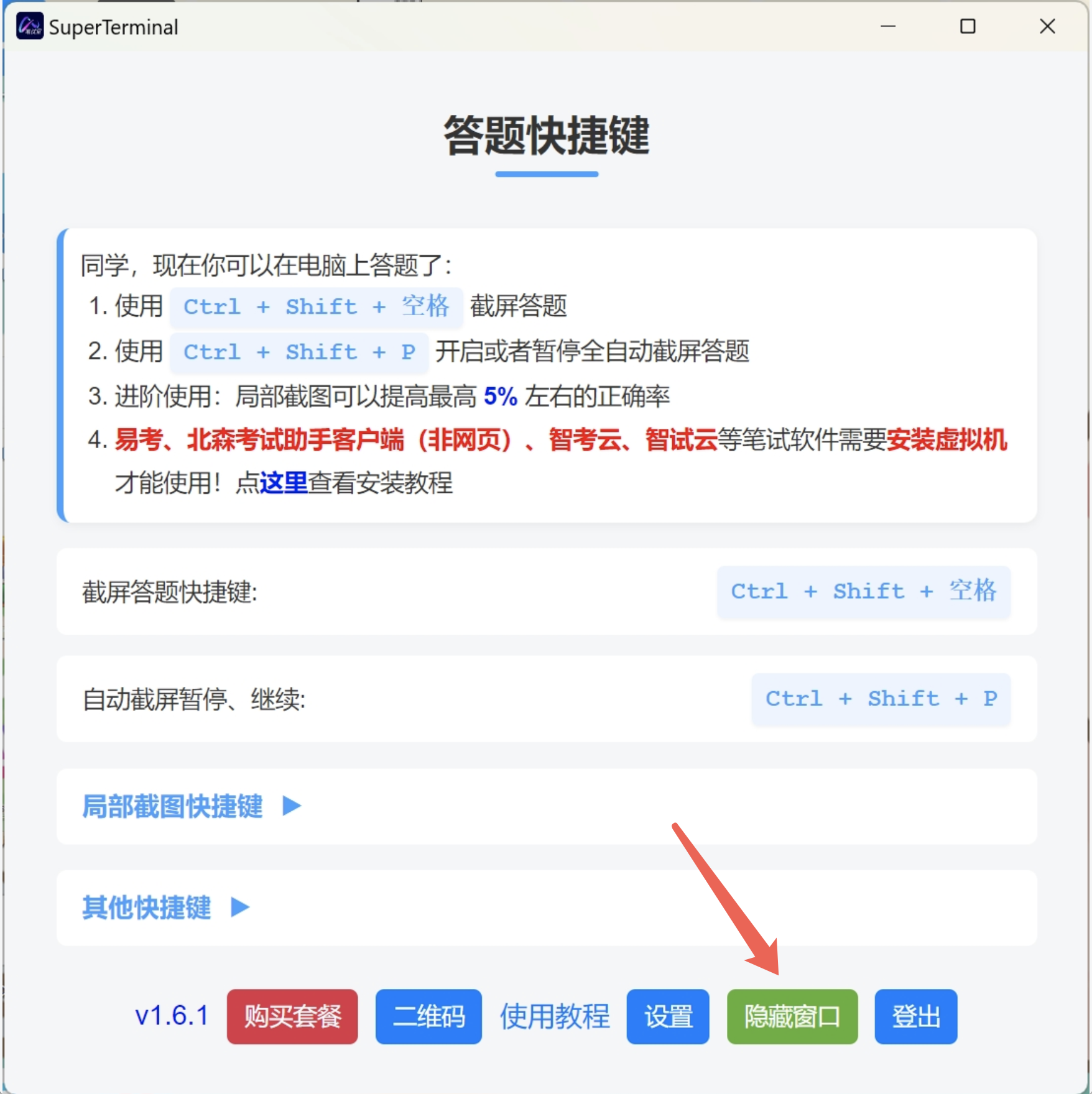Minimize the SuperTerminal window

888,26
